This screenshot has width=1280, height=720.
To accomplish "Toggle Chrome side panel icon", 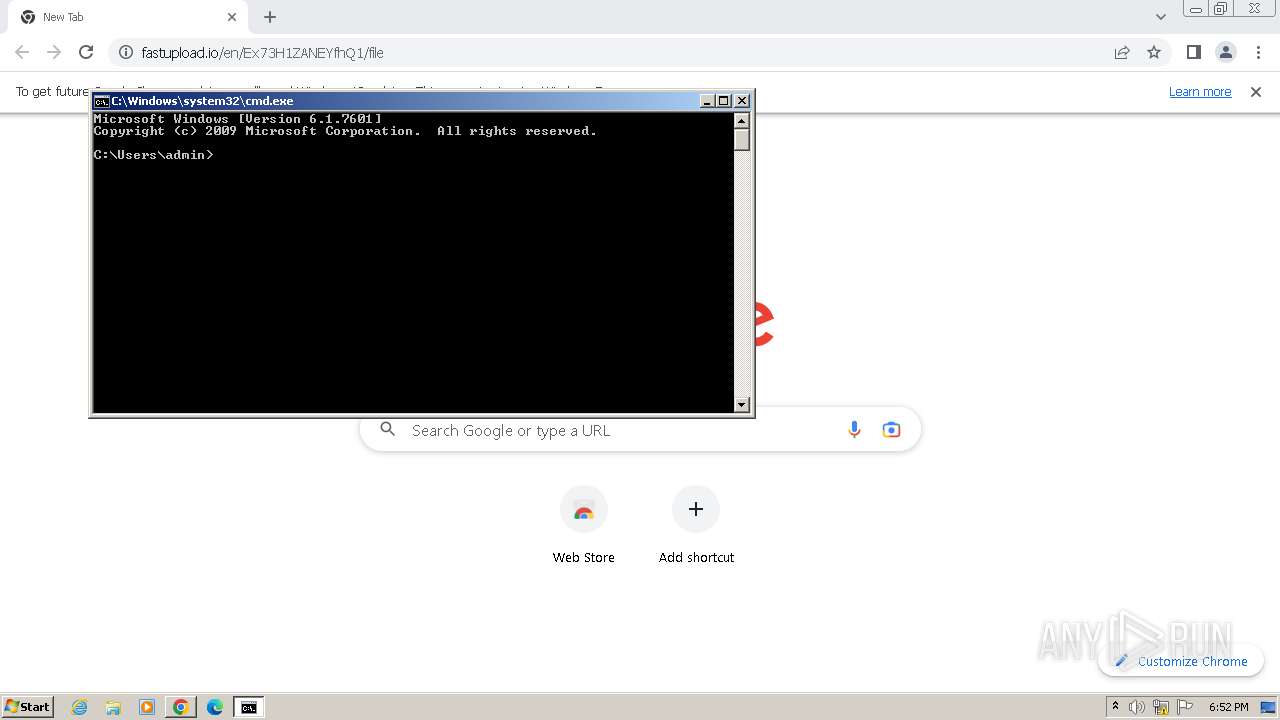I will (1193, 52).
